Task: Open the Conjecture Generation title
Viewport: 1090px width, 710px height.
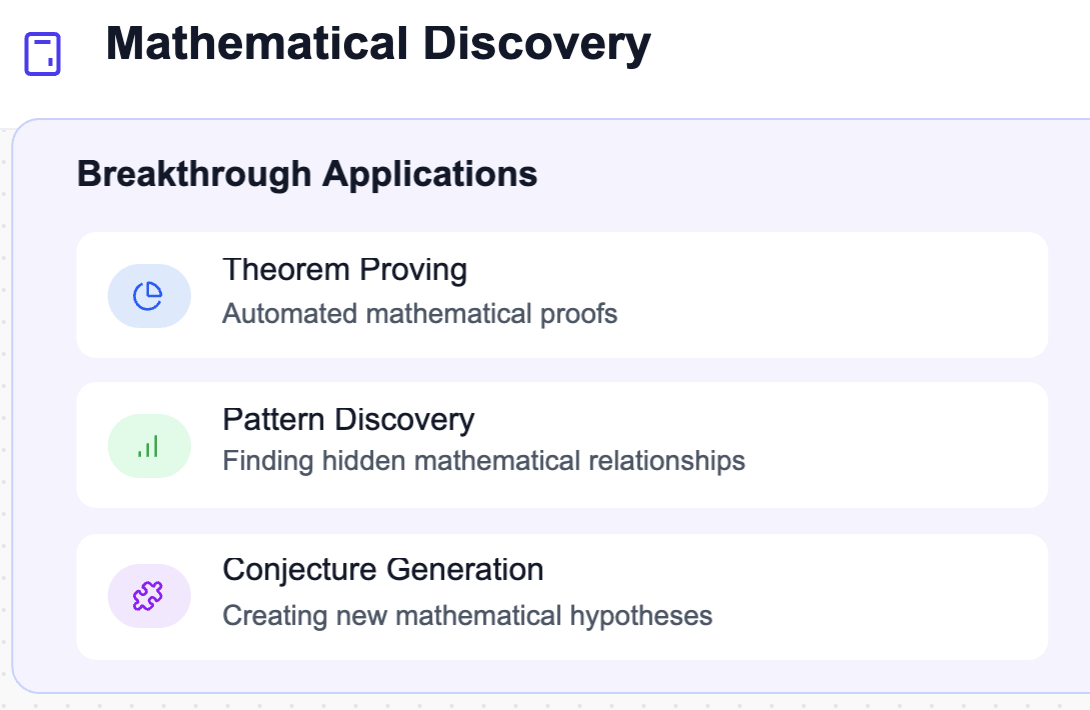Action: pos(383,570)
